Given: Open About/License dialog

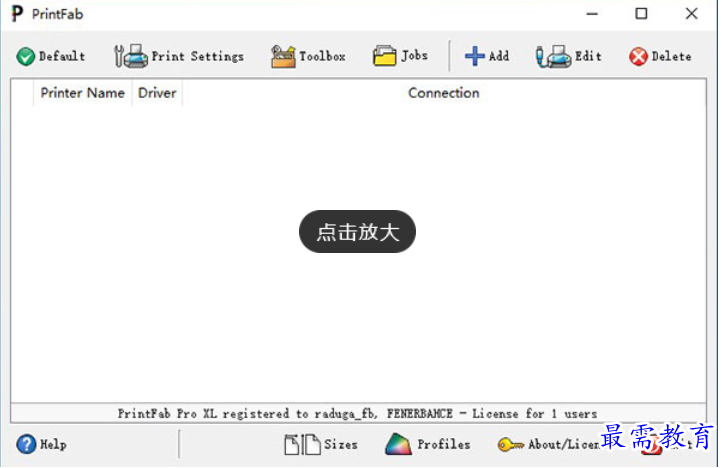Looking at the screenshot, I should 548,445.
